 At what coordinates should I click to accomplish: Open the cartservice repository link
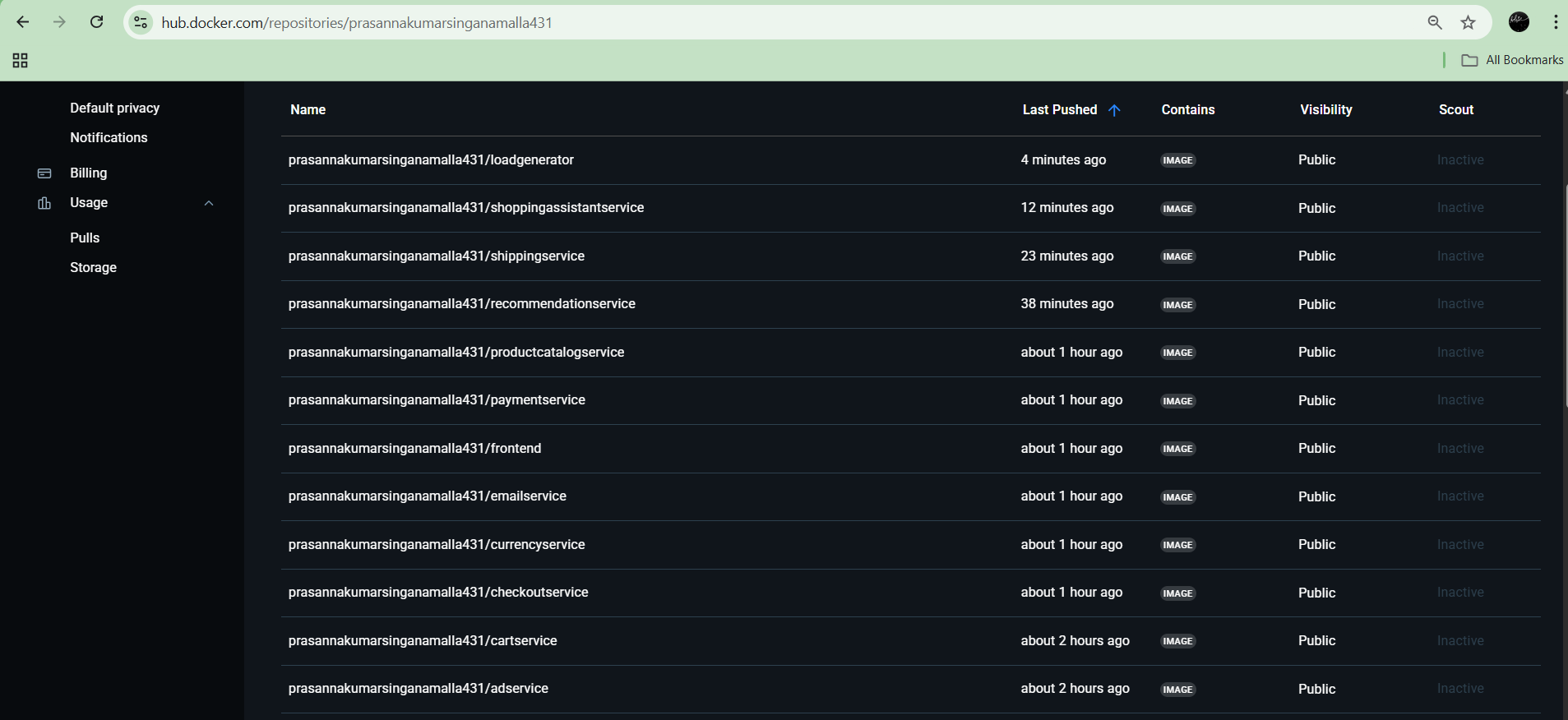coord(423,640)
